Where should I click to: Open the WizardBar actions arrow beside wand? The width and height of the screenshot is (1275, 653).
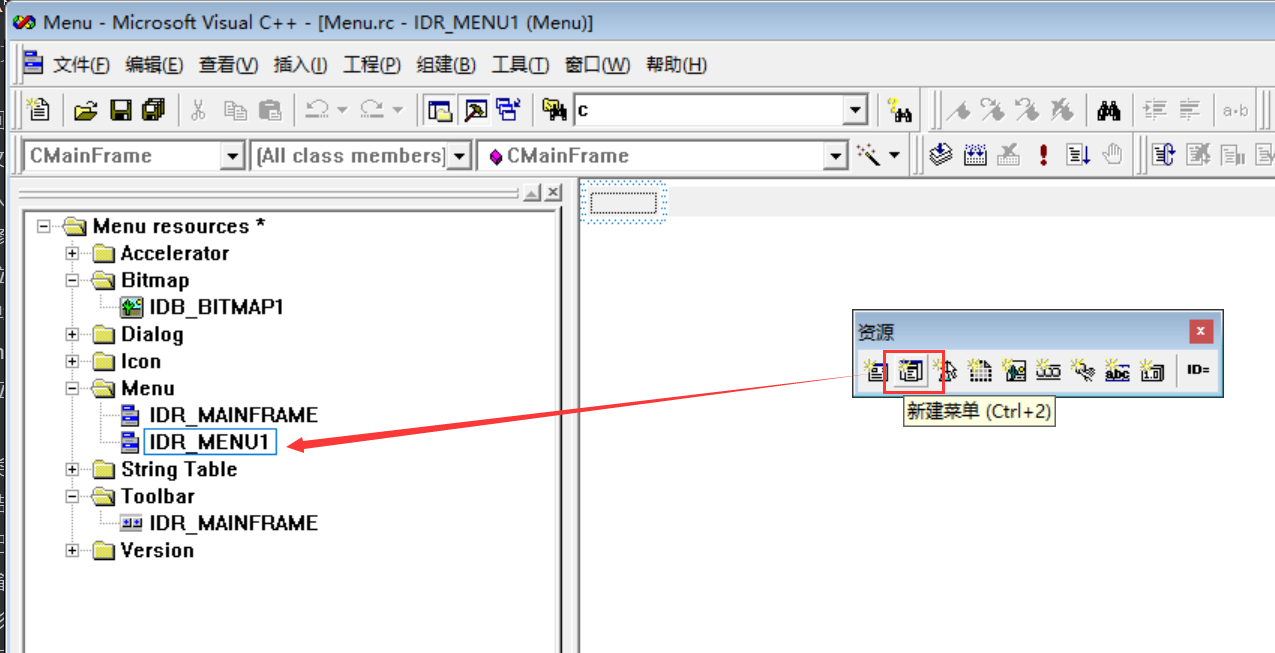tap(894, 156)
